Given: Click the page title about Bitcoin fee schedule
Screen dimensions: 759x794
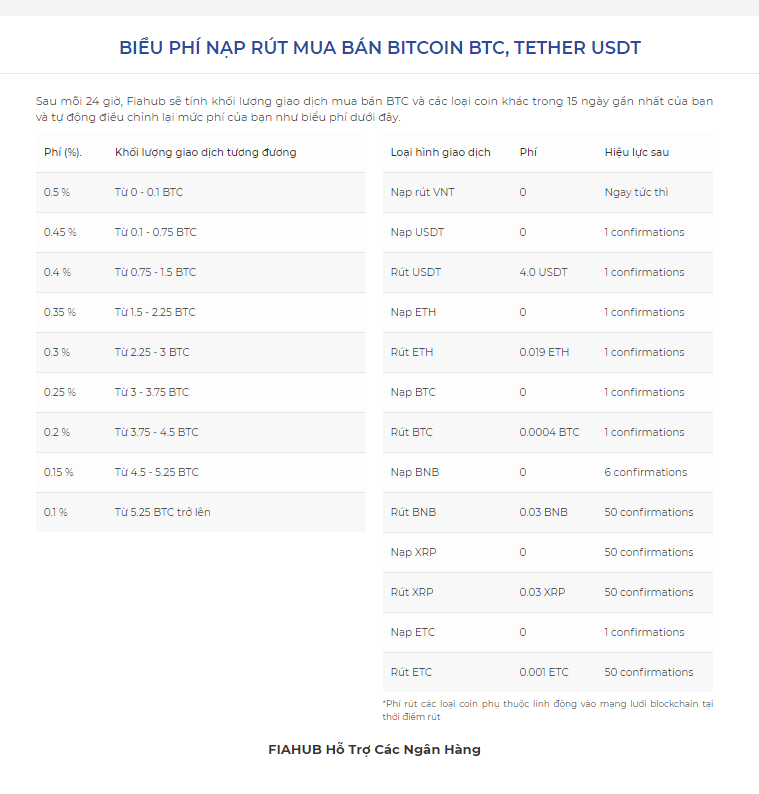Looking at the screenshot, I should point(380,48).
